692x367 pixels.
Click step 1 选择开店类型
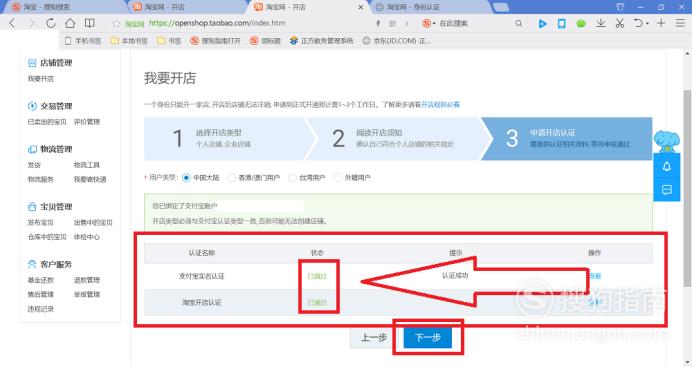(224, 138)
